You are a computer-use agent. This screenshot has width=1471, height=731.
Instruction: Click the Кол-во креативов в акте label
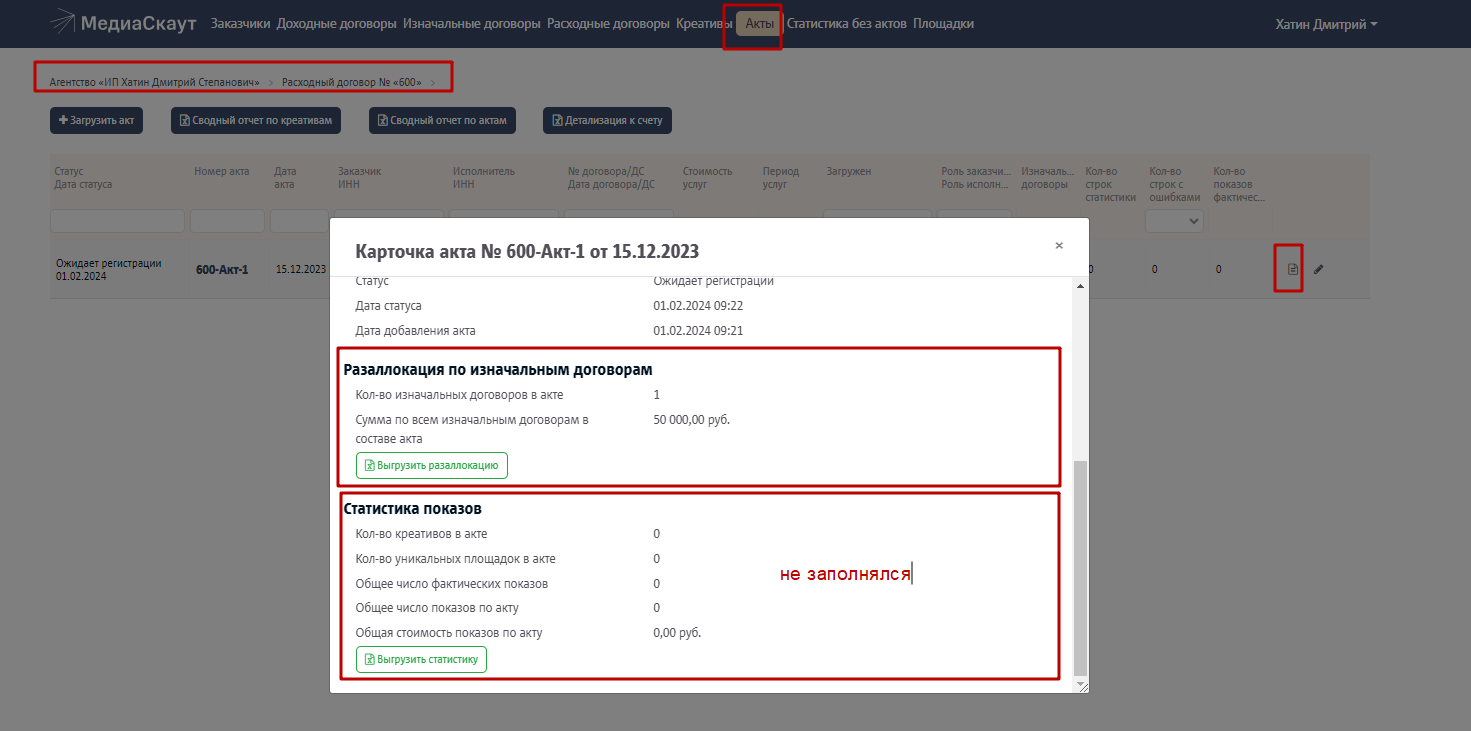(422, 534)
